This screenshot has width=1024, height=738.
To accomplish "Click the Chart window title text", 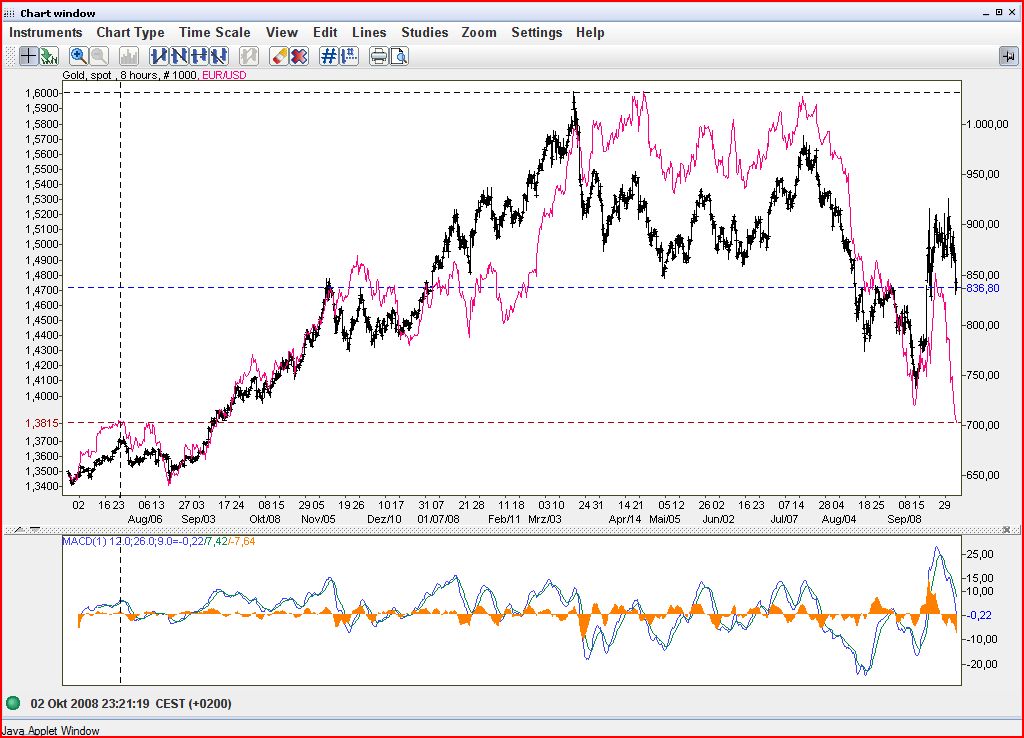I will click(57, 13).
